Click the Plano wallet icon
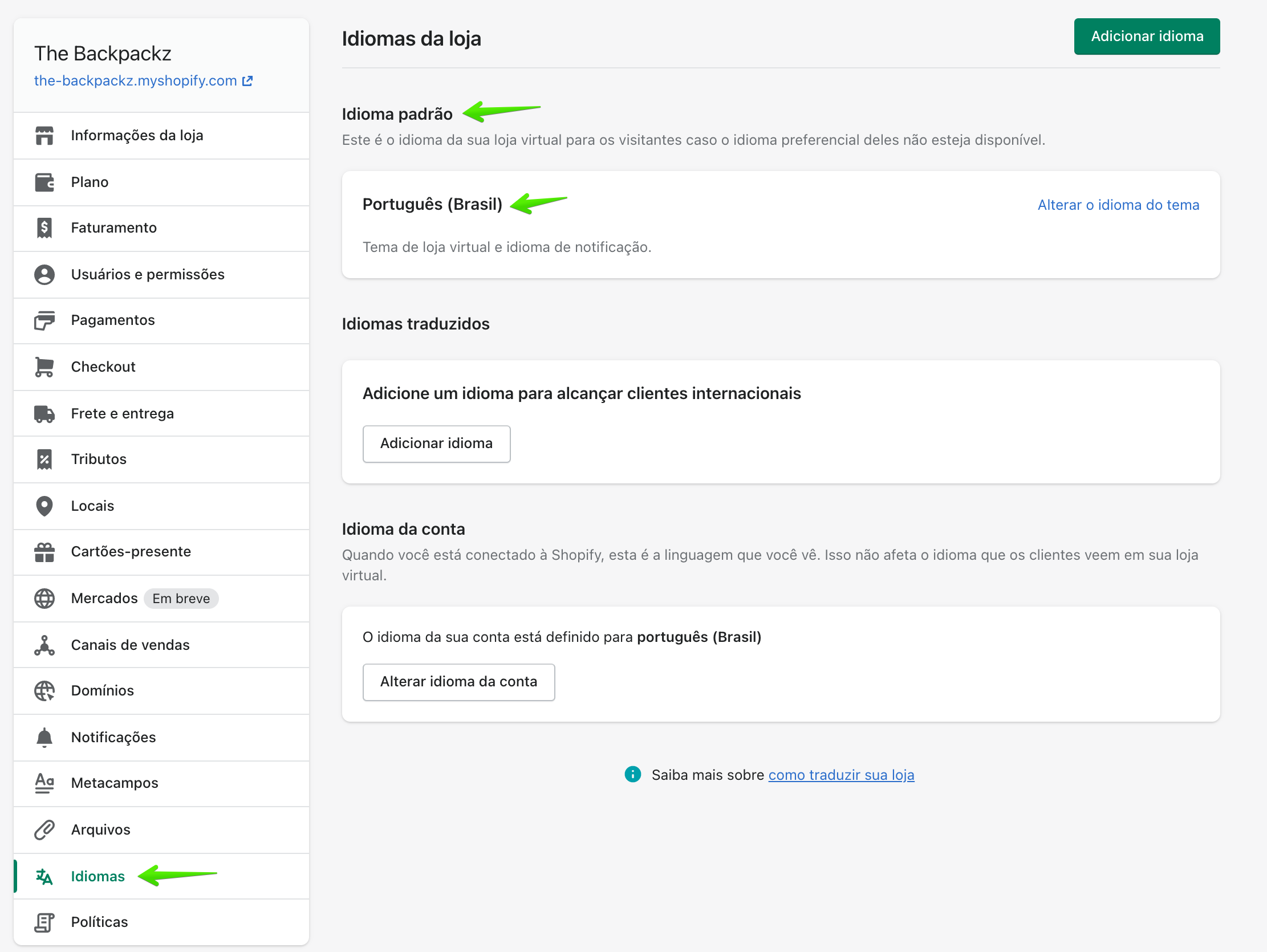Screen dimensions: 1267x952 tap(44, 182)
